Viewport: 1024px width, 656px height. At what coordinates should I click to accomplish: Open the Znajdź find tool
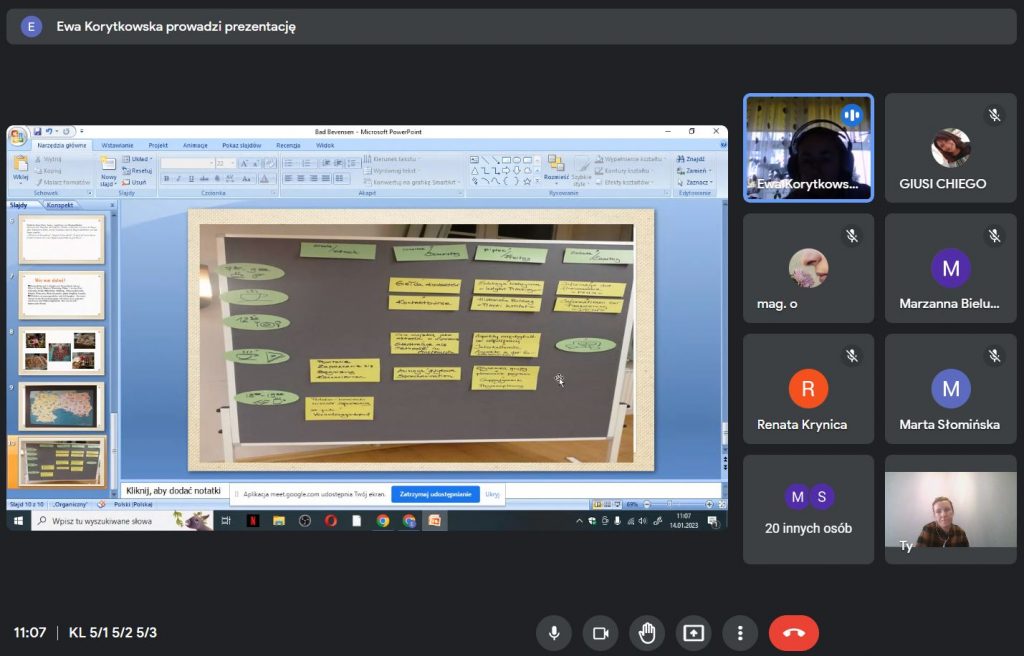coord(691,159)
